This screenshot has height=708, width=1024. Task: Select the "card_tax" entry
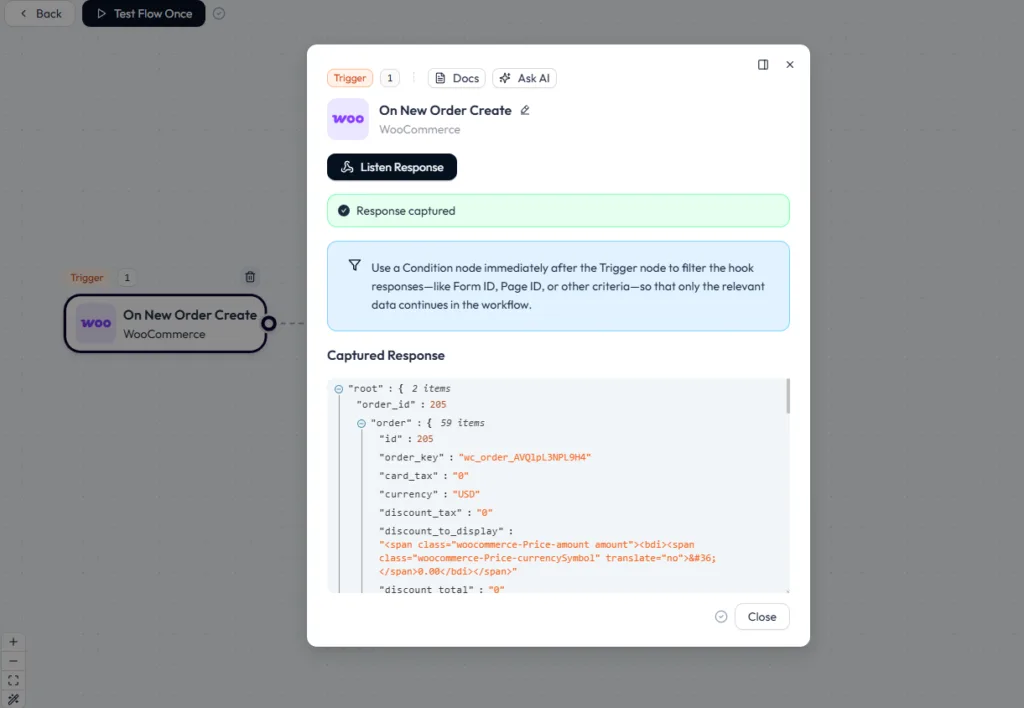pos(424,475)
